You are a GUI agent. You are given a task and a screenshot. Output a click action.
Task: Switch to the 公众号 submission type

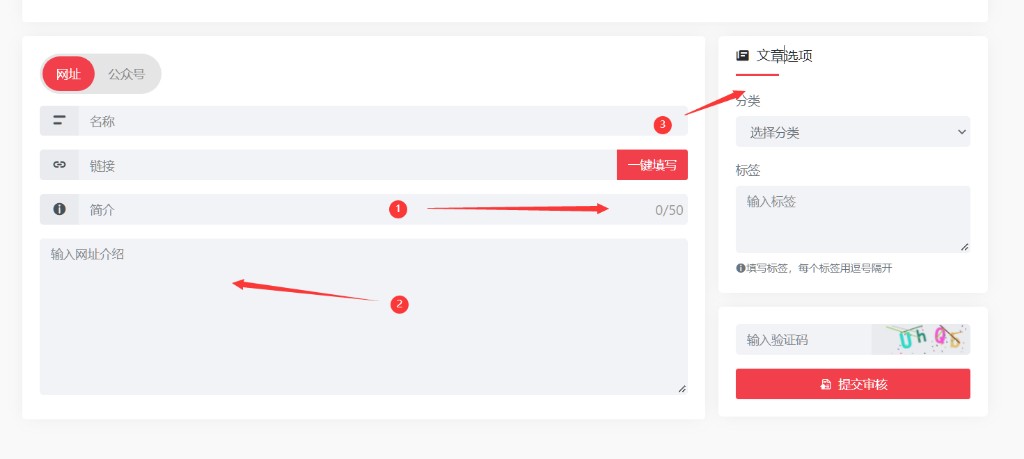[127, 74]
